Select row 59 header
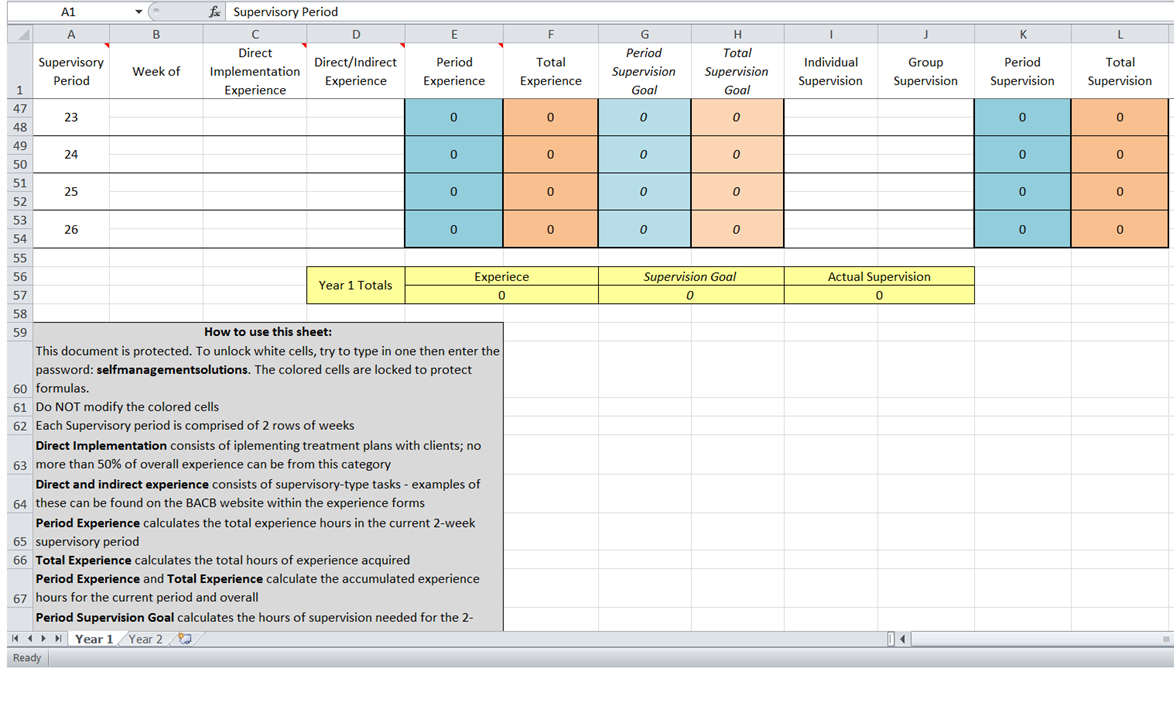 [x=20, y=332]
